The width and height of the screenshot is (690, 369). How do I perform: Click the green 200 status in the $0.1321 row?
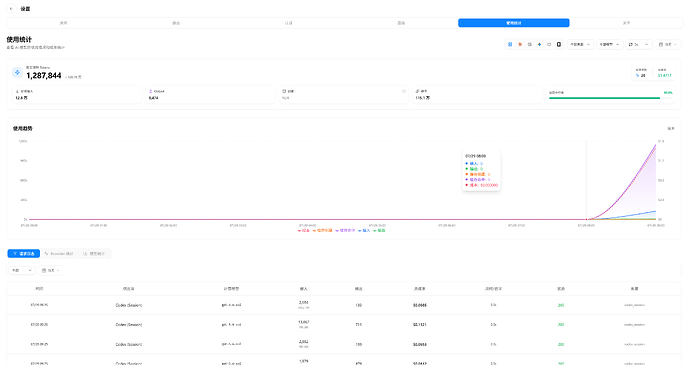pos(561,325)
